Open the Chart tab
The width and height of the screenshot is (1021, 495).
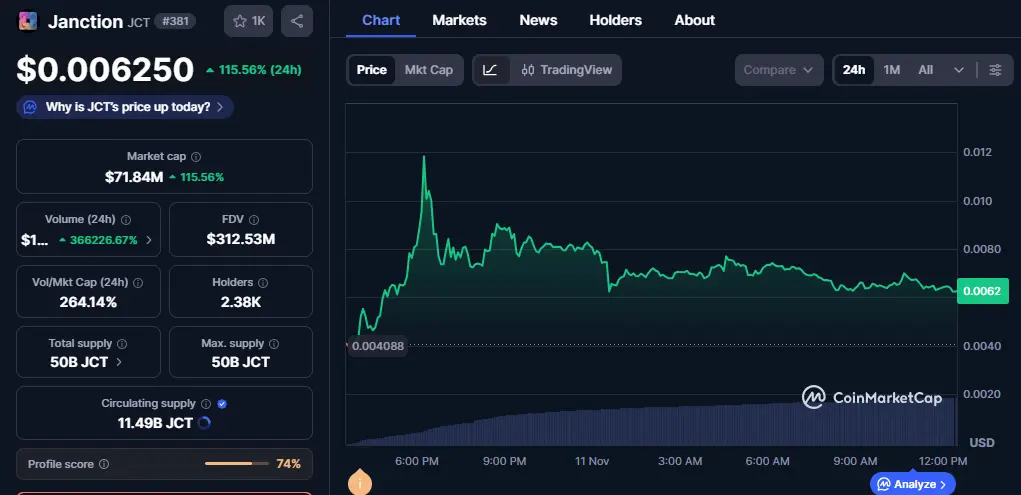[381, 20]
